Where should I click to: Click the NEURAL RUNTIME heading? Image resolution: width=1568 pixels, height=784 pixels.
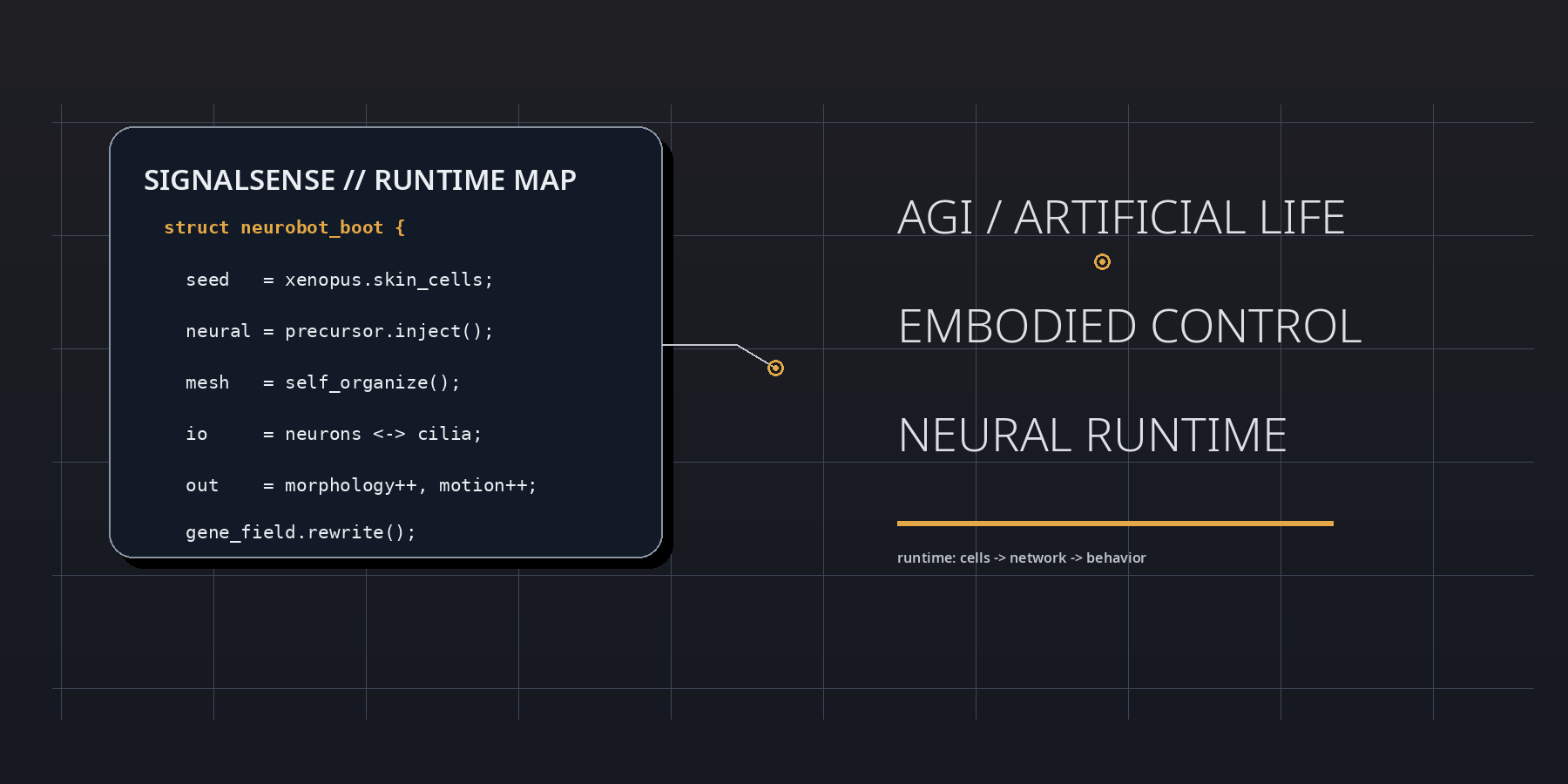click(x=1092, y=436)
